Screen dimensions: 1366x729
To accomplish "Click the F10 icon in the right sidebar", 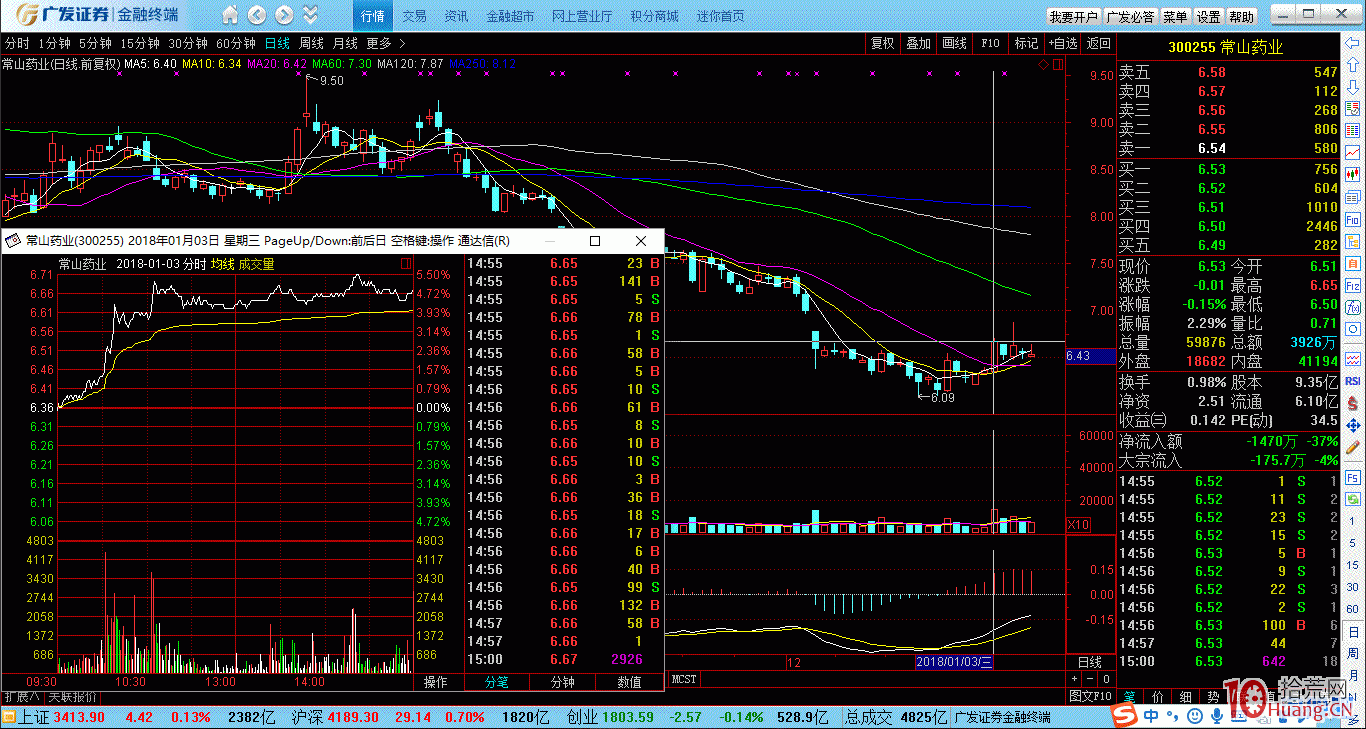I will 1352,220.
